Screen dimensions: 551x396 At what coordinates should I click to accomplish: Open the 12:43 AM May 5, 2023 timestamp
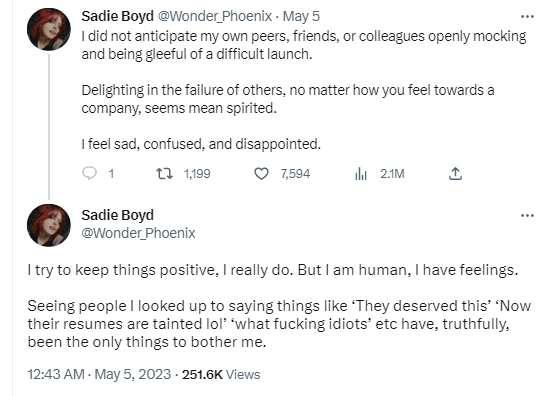[99, 374]
